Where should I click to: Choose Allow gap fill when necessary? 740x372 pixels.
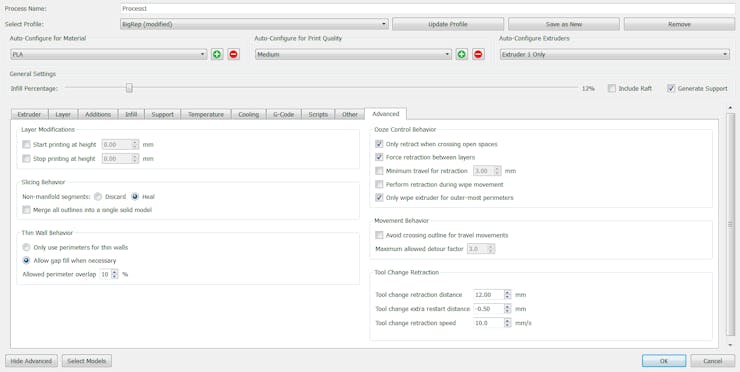coord(26,261)
